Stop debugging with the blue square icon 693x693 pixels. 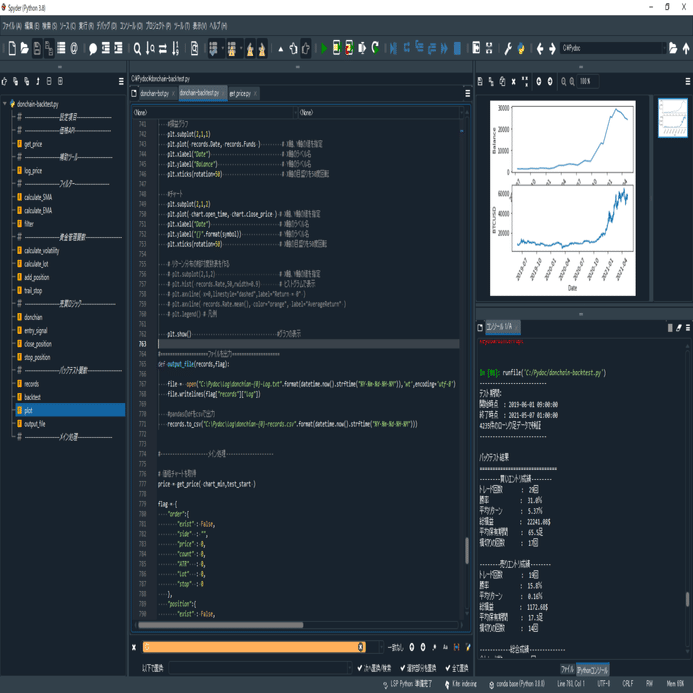pyautogui.click(x=457, y=48)
